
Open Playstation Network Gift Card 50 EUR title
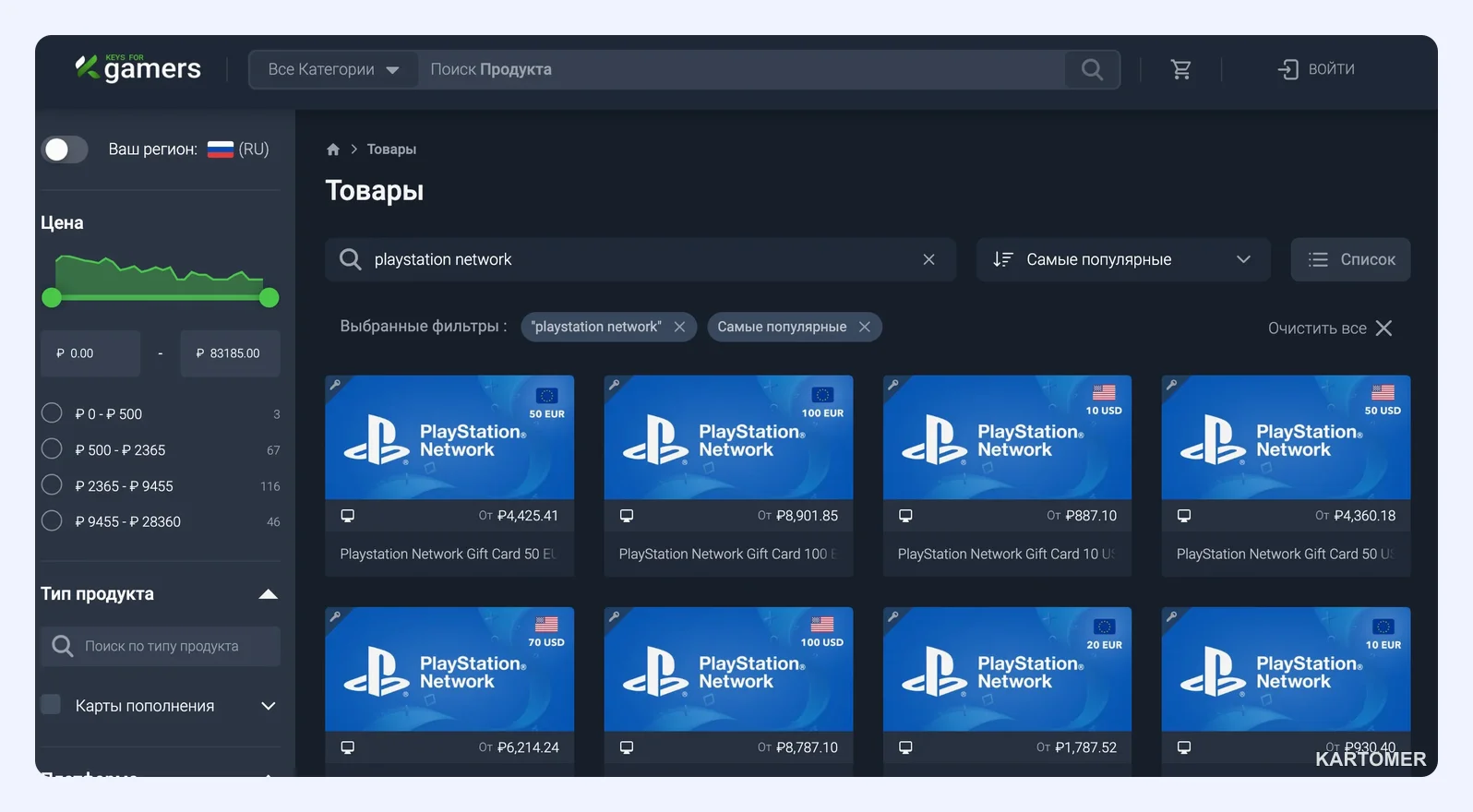[x=449, y=554]
